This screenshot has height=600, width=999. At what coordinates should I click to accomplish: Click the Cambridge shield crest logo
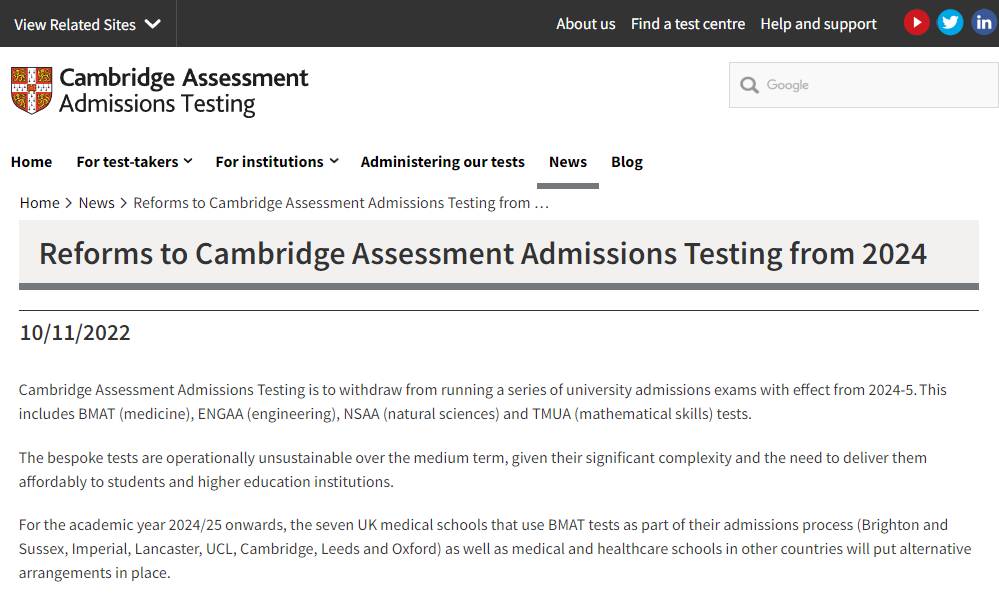(32, 90)
